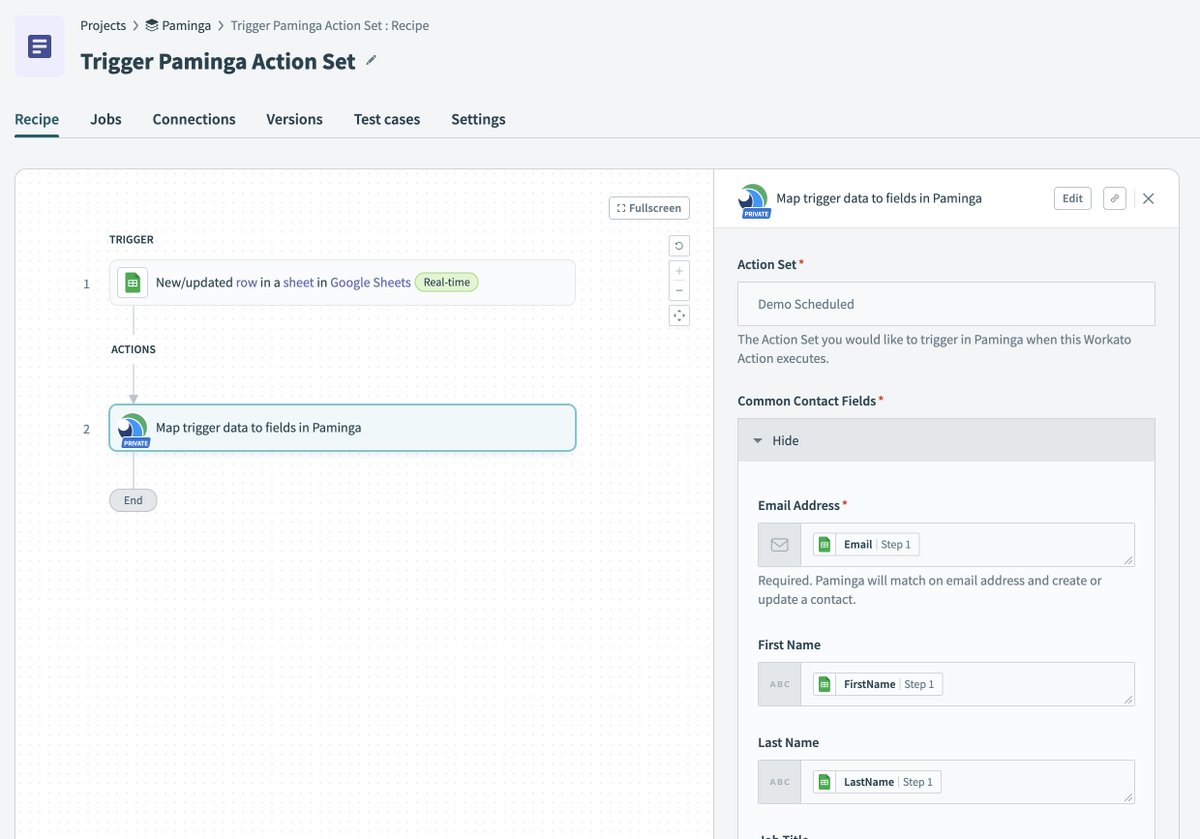The image size is (1200, 839).
Task: Go to Projects in the breadcrumb
Action: (x=103, y=26)
